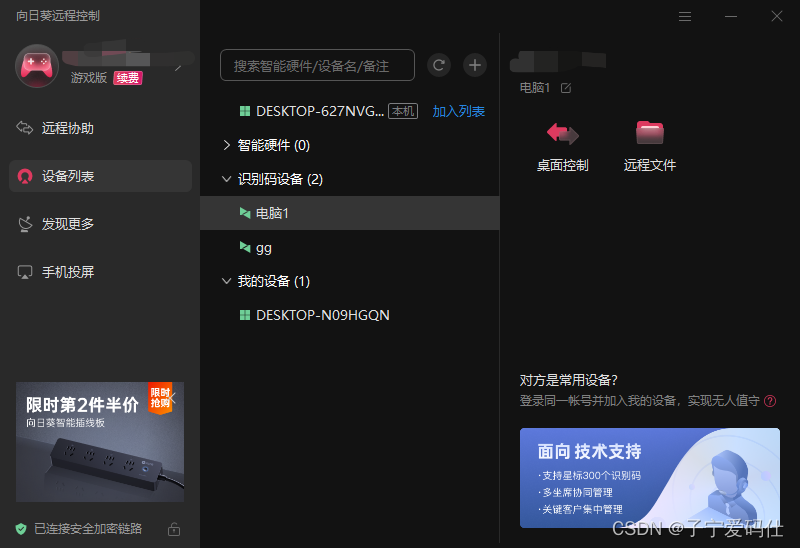The width and height of the screenshot is (800, 548).
Task: Close the power strip ad with X
Action: pos(172,397)
